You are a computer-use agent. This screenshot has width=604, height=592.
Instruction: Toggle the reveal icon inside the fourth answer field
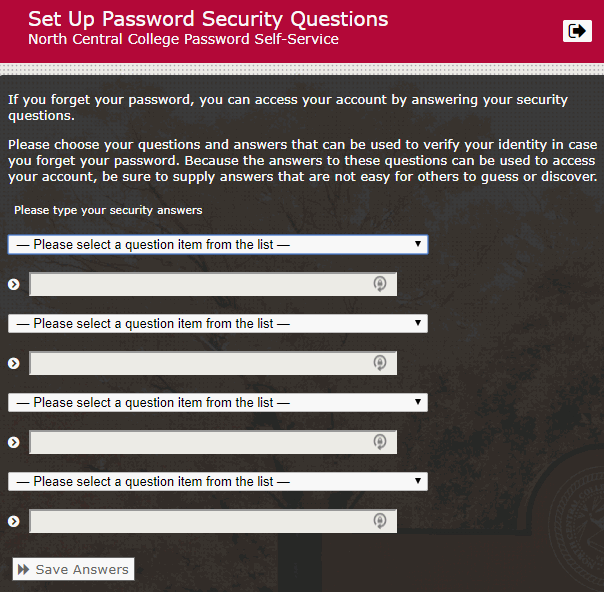click(x=380, y=521)
